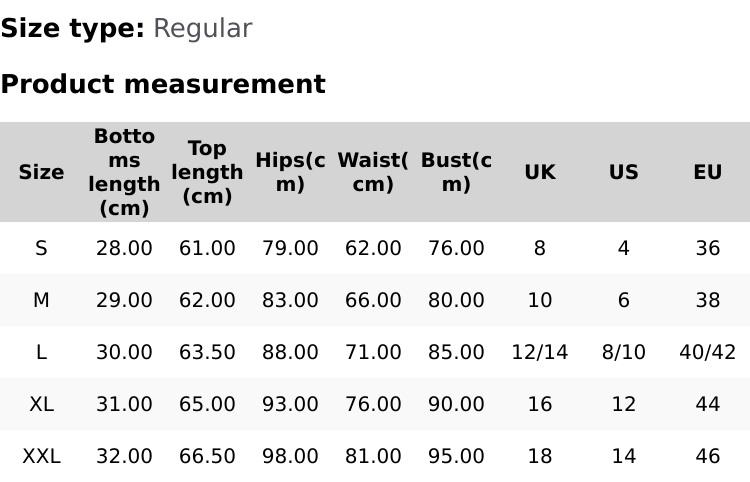
Task: Click the Top length (cm) column header
Action: [x=207, y=172]
